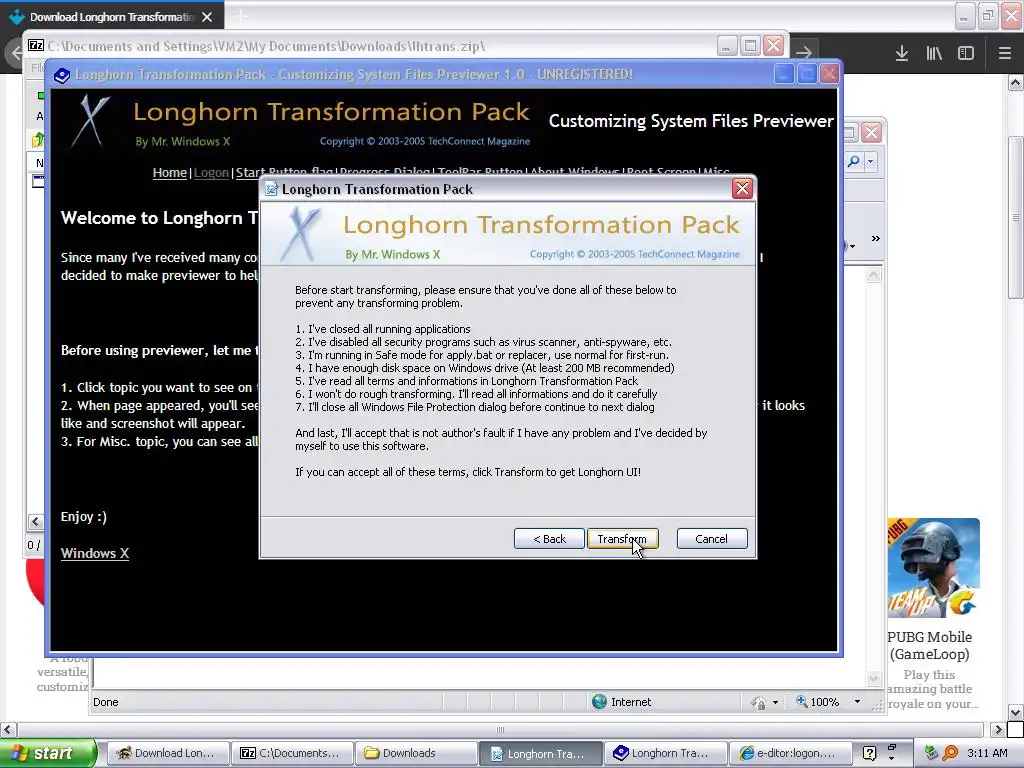The width and height of the screenshot is (1024, 768).
Task: Open the zoom 100% dropdown arrow
Action: [857, 702]
